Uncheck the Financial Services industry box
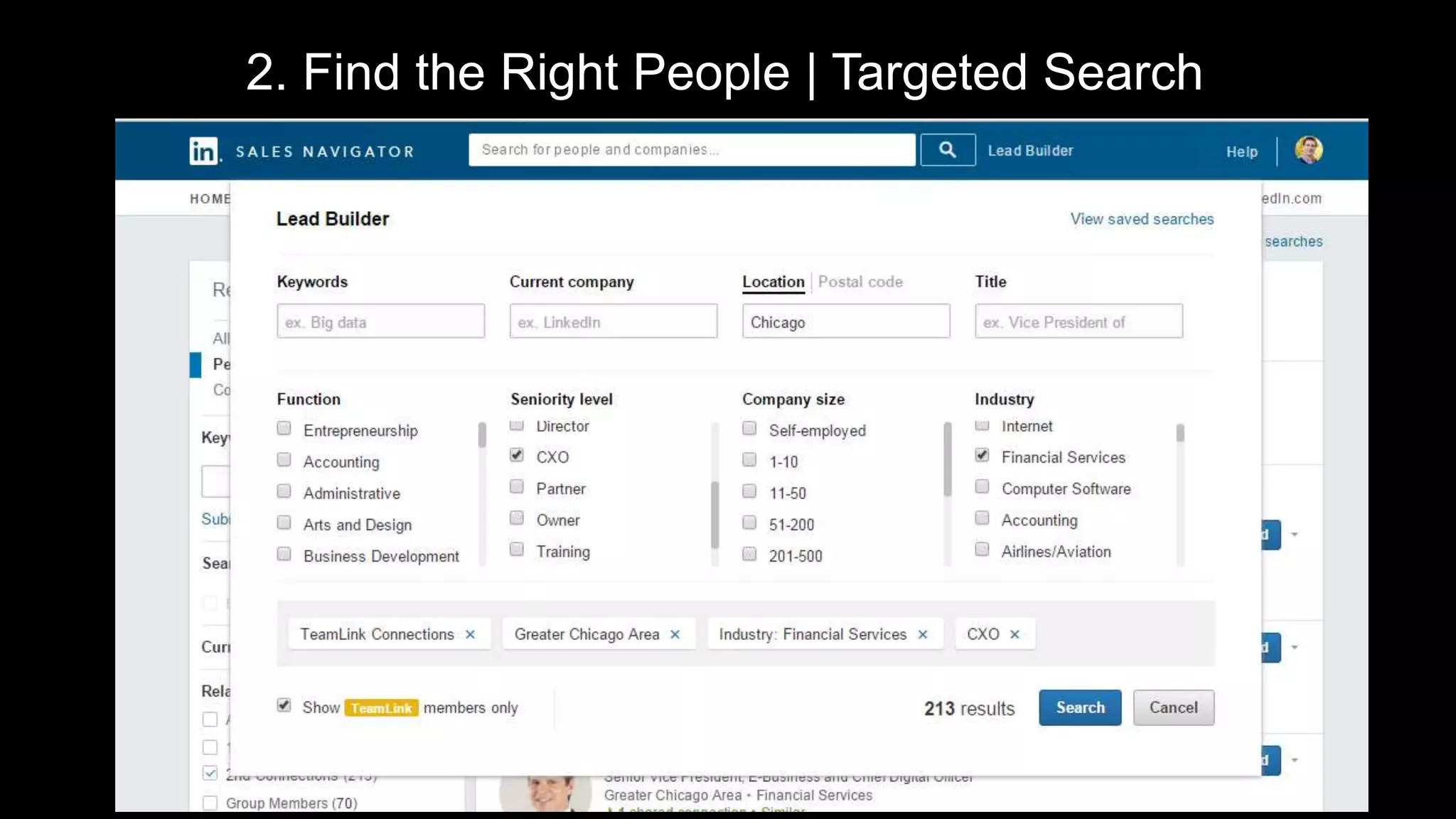 pyautogui.click(x=982, y=455)
